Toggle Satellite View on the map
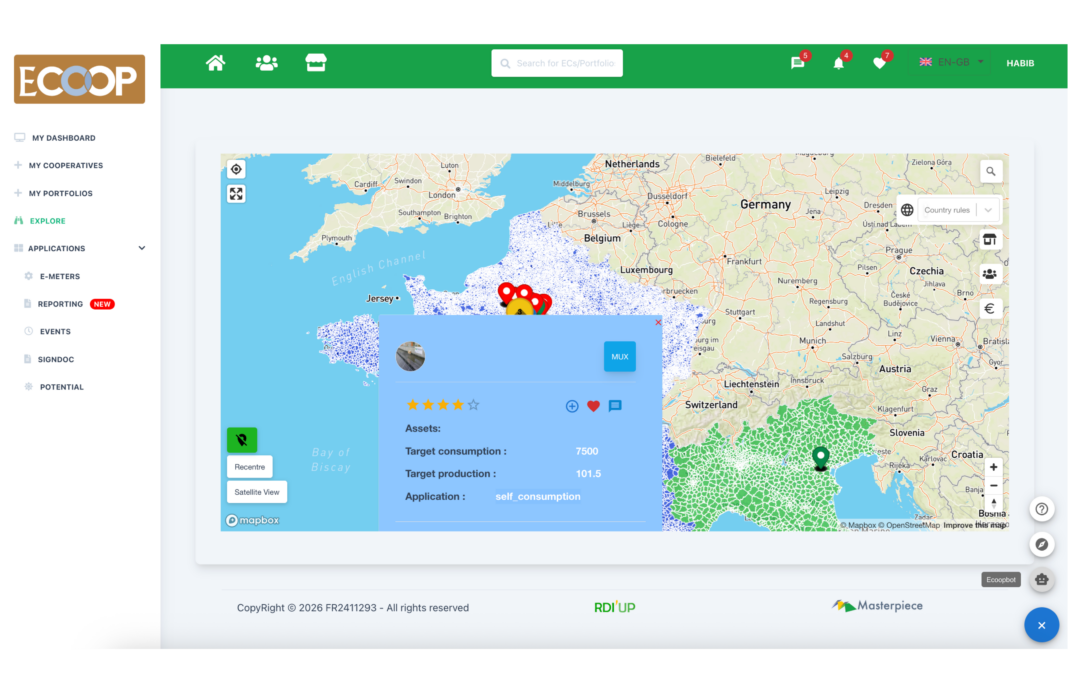1068x694 pixels. 257,492
